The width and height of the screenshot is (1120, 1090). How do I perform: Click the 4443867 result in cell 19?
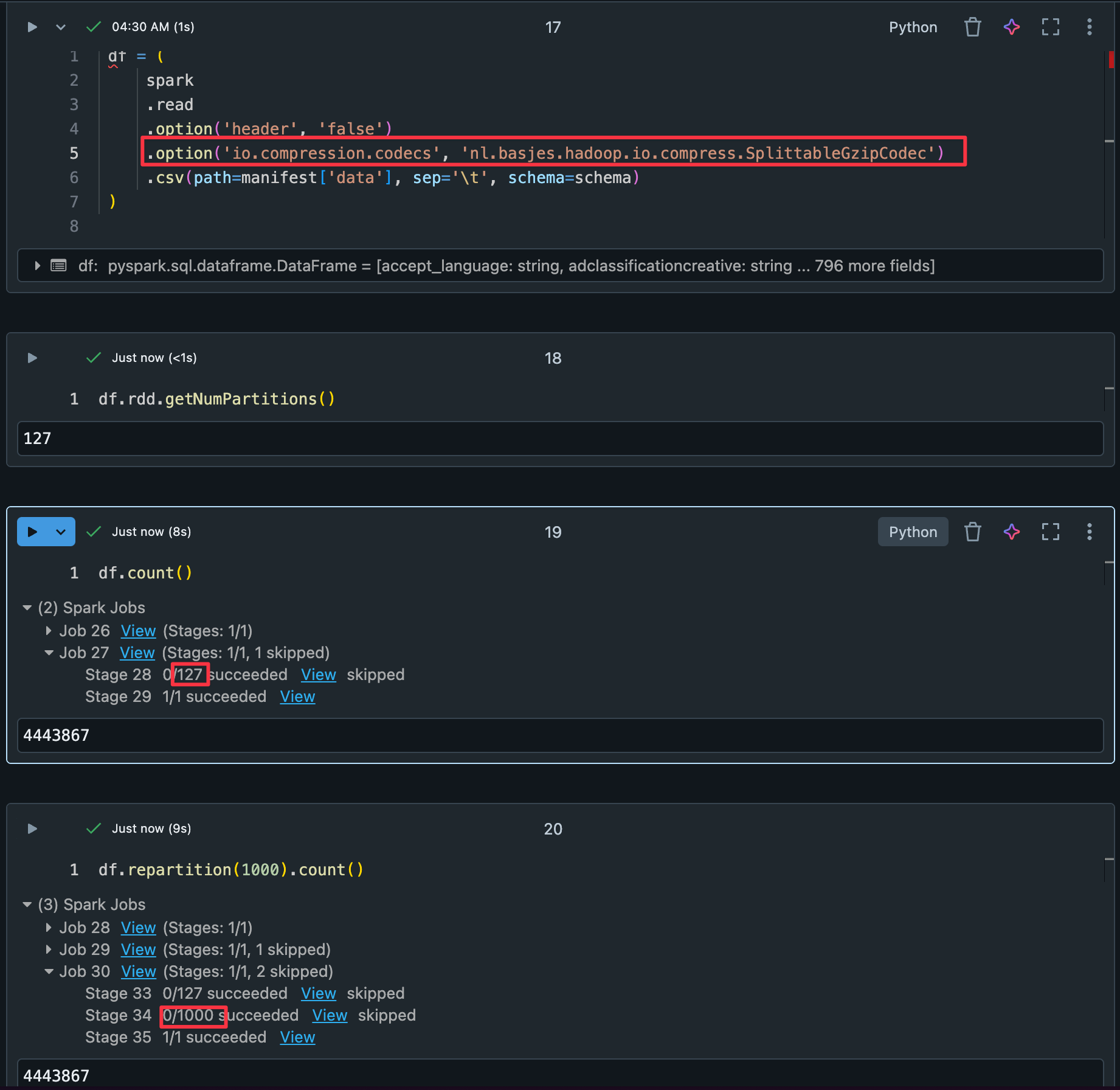pyautogui.click(x=56, y=735)
